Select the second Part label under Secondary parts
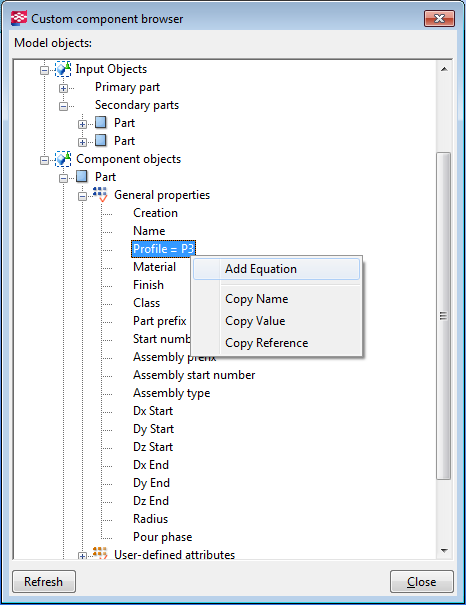Image resolution: width=466 pixels, height=605 pixels. [124, 141]
